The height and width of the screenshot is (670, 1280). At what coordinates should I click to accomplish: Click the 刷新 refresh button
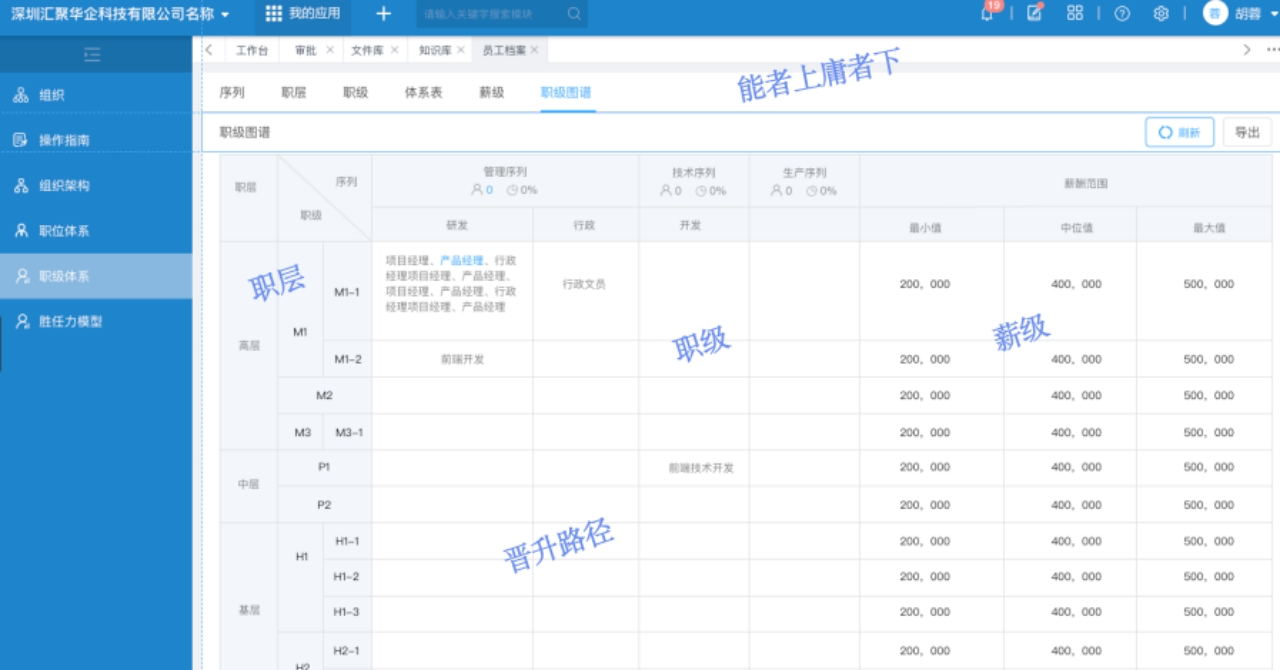point(1179,131)
